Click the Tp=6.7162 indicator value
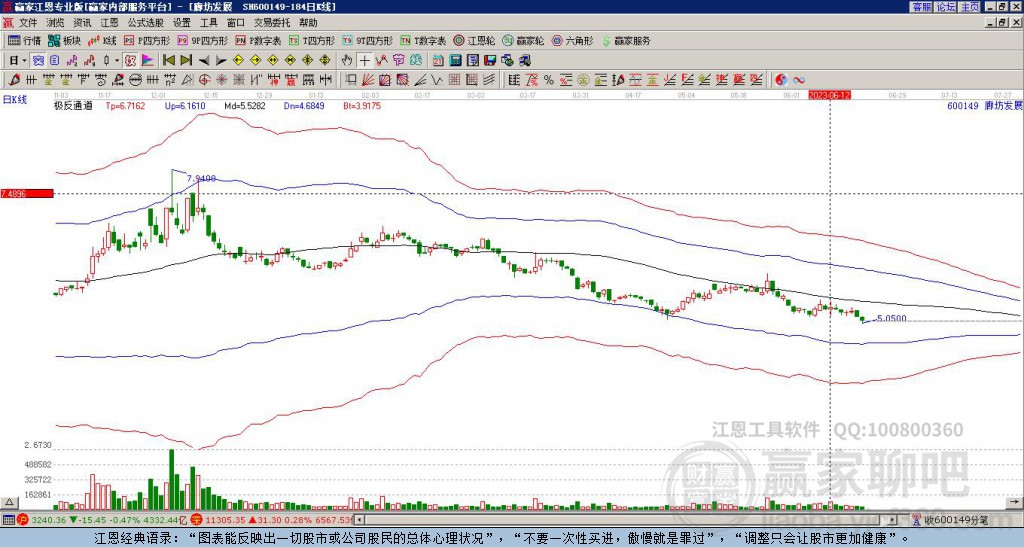Image resolution: width=1024 pixels, height=548 pixels. click(126, 106)
